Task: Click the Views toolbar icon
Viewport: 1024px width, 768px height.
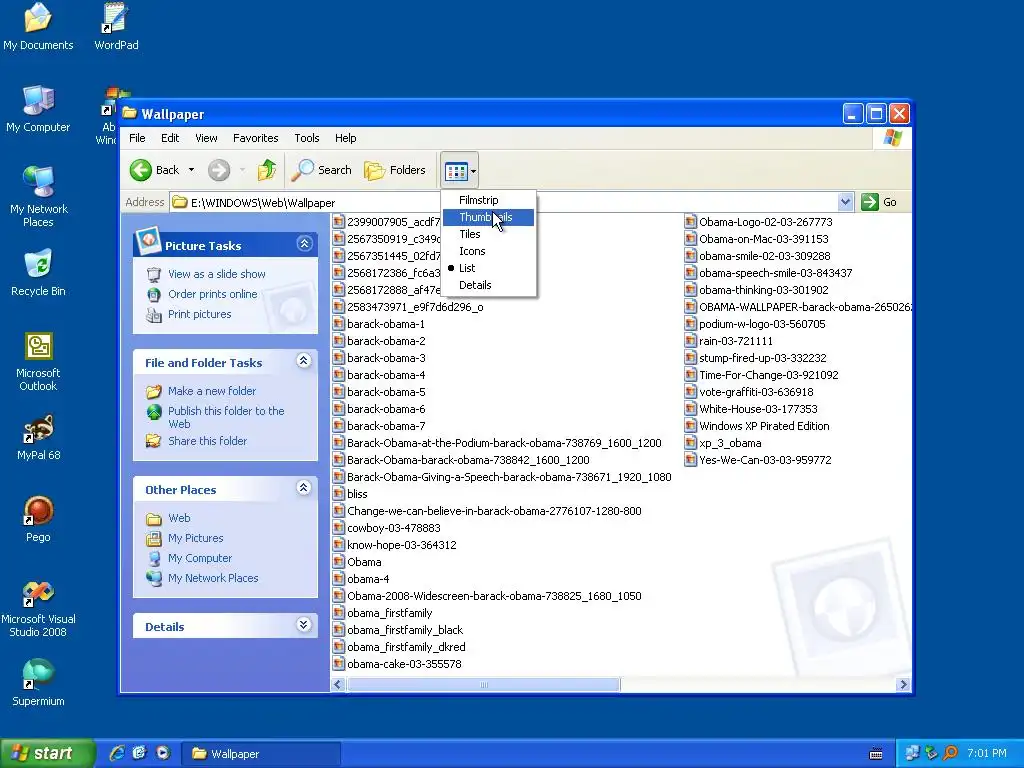Action: [x=456, y=171]
